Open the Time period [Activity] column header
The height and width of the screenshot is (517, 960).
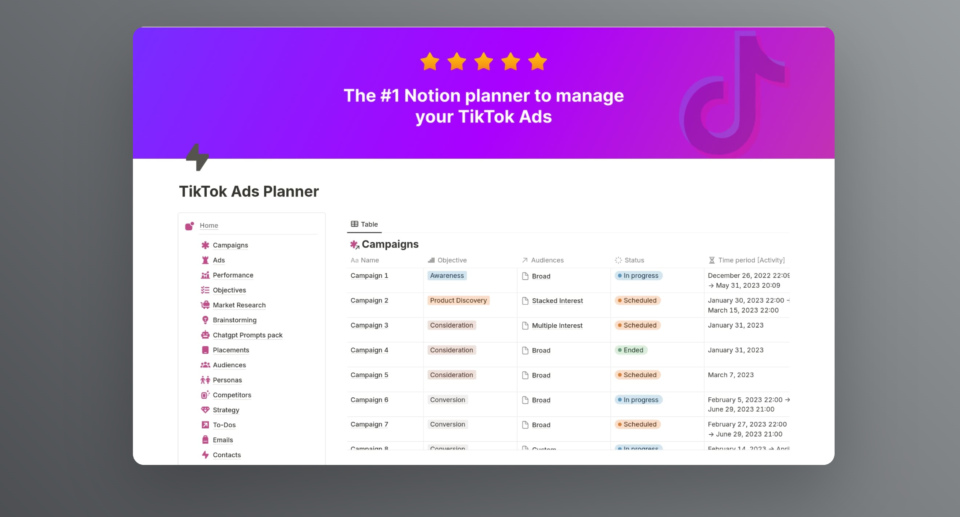click(x=746, y=260)
